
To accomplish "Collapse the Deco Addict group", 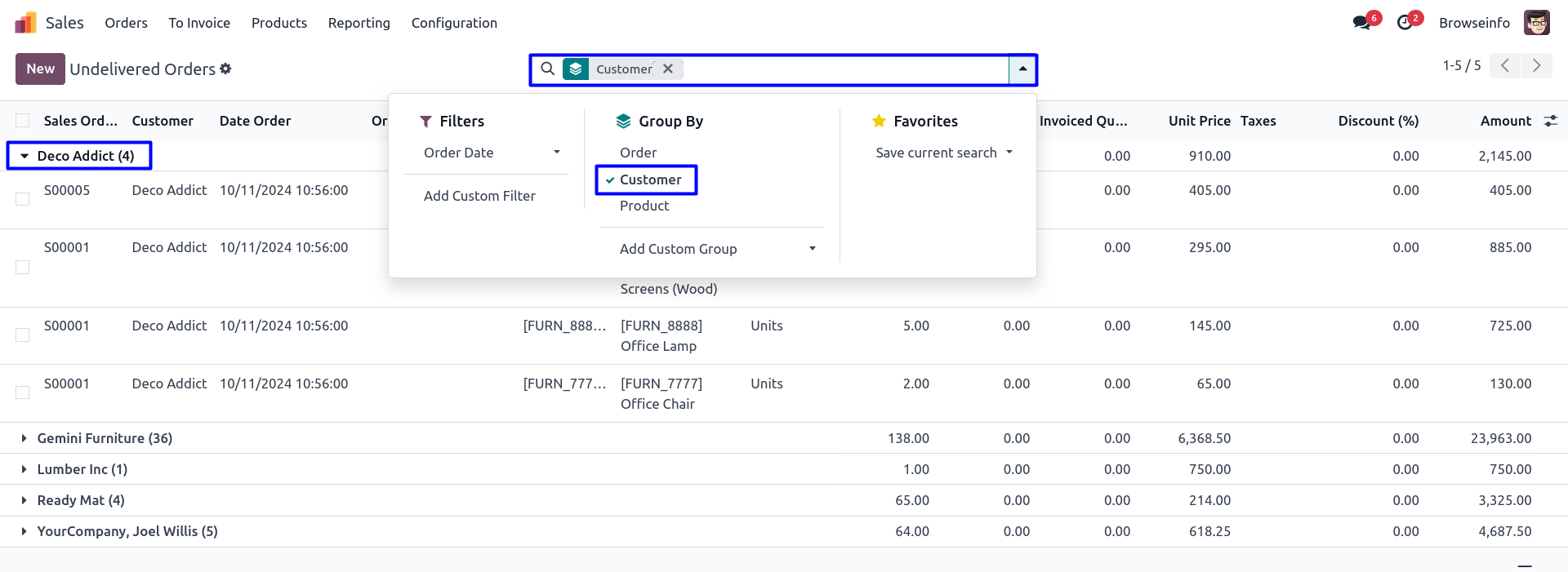I will [24, 156].
